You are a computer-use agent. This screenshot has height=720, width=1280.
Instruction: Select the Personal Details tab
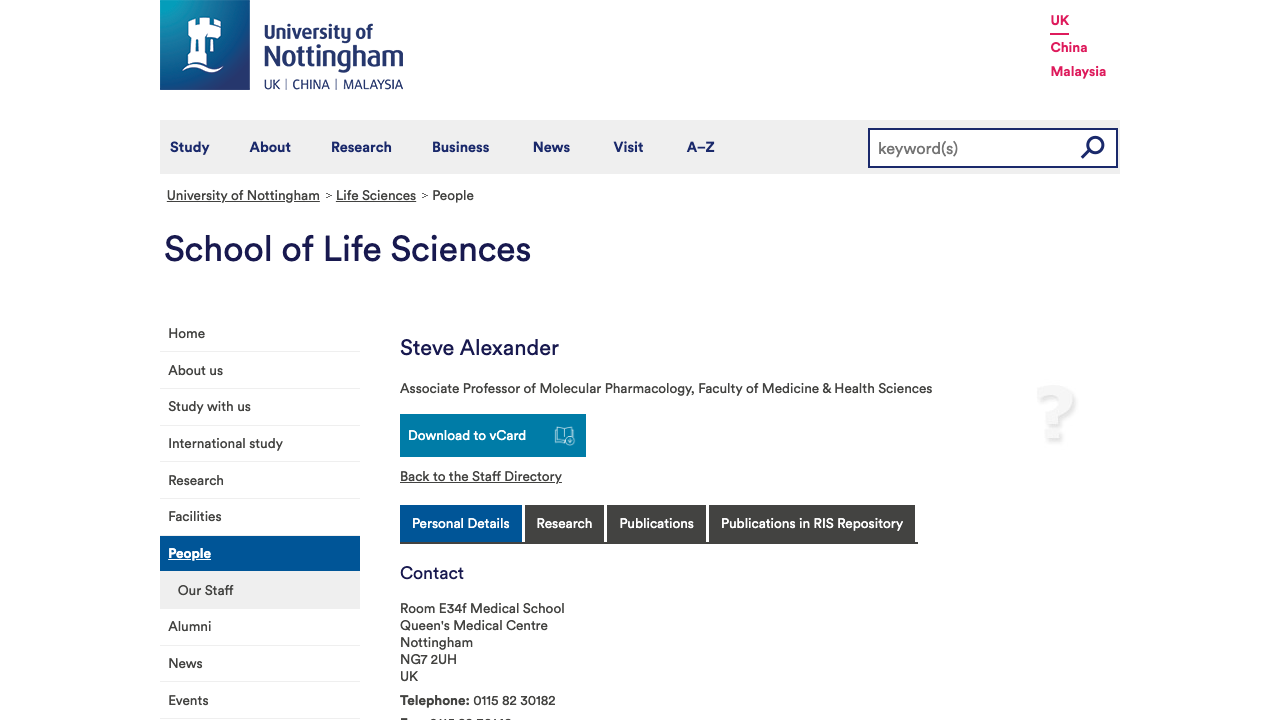click(x=460, y=524)
